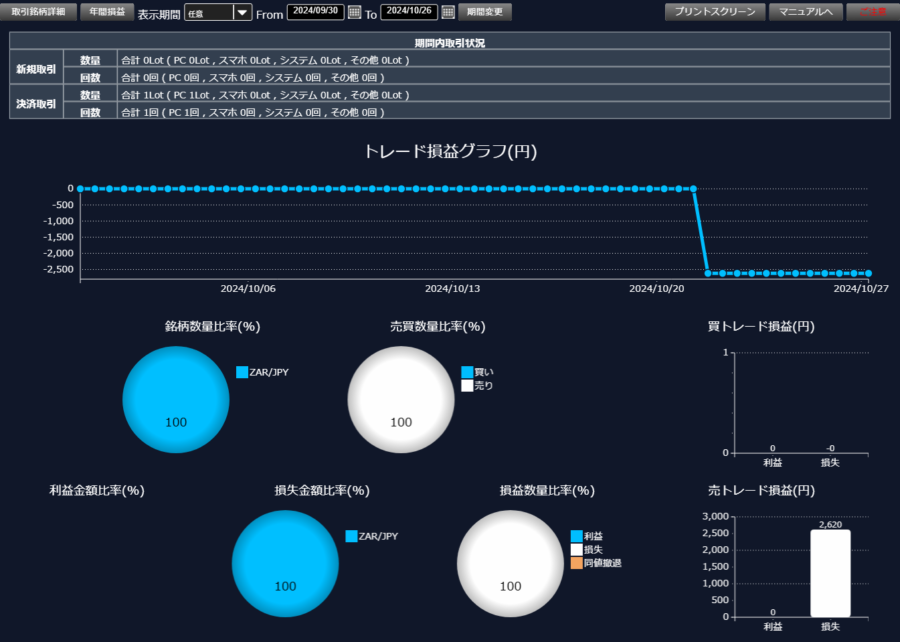Click the 2024/10/20 axis date label

(657, 289)
